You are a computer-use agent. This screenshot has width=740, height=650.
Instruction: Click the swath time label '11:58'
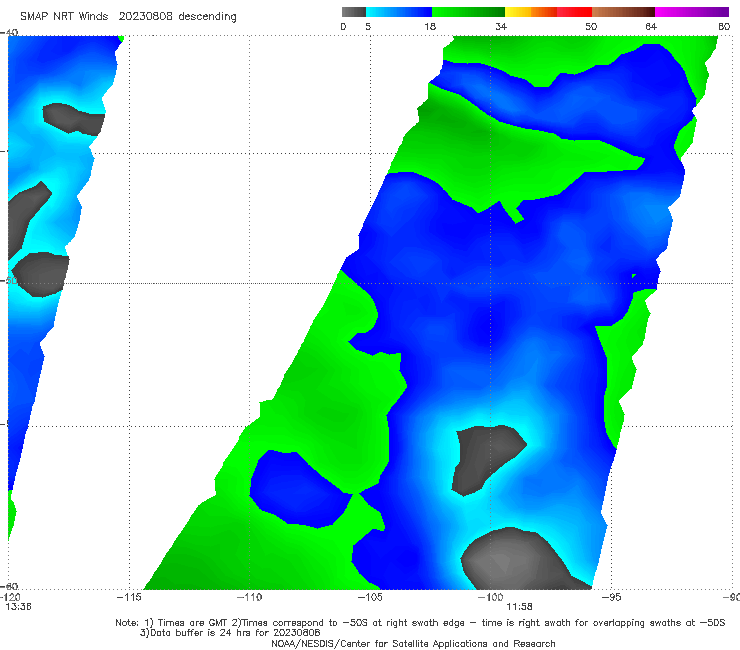tap(519, 607)
